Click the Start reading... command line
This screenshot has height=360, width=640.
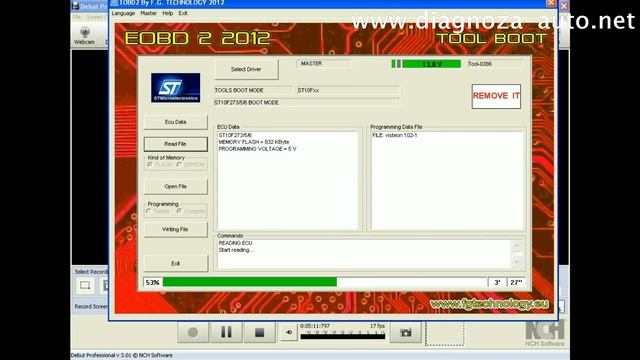click(x=236, y=250)
